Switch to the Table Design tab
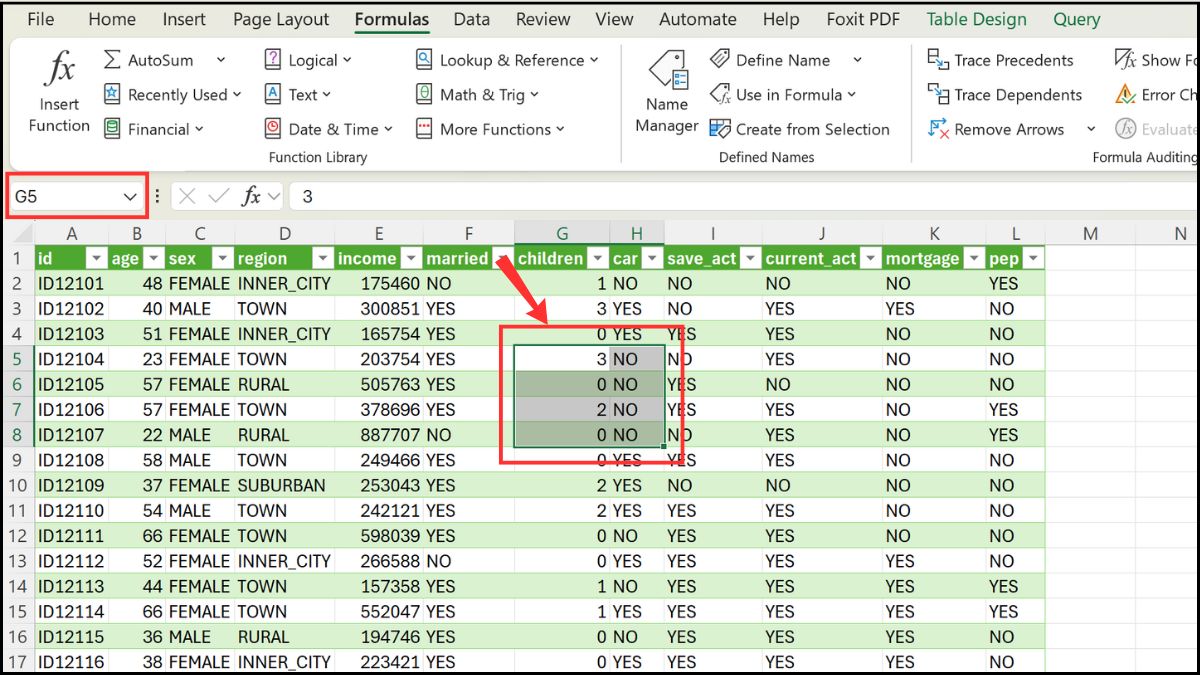 (976, 18)
